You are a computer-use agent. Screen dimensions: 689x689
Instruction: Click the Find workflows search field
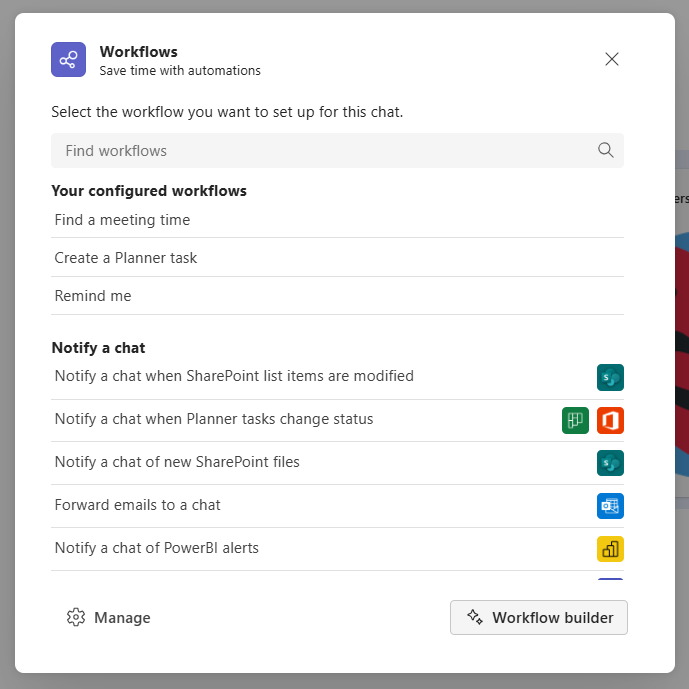pos(337,150)
